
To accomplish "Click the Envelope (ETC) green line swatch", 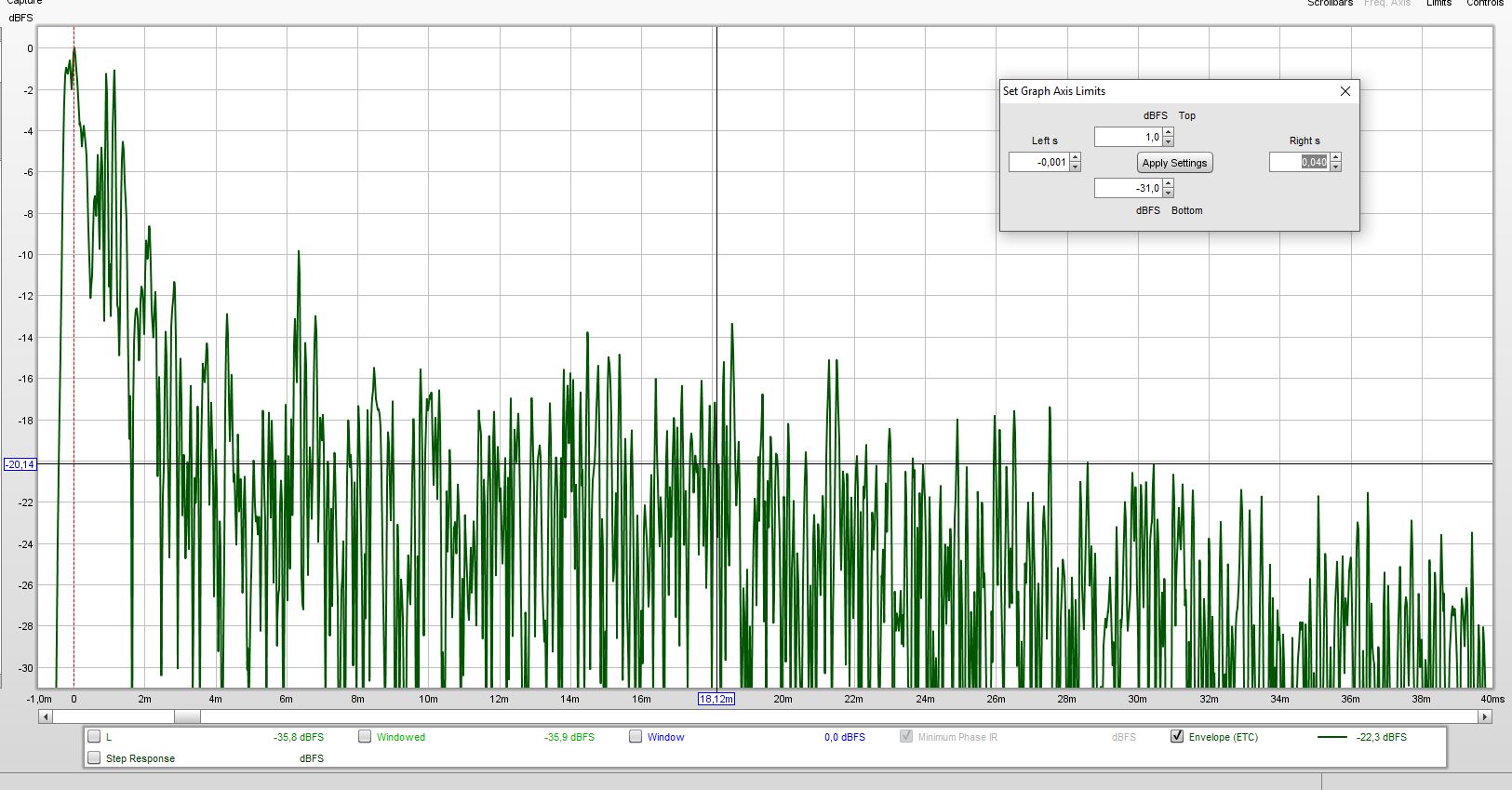I will pos(1332,737).
